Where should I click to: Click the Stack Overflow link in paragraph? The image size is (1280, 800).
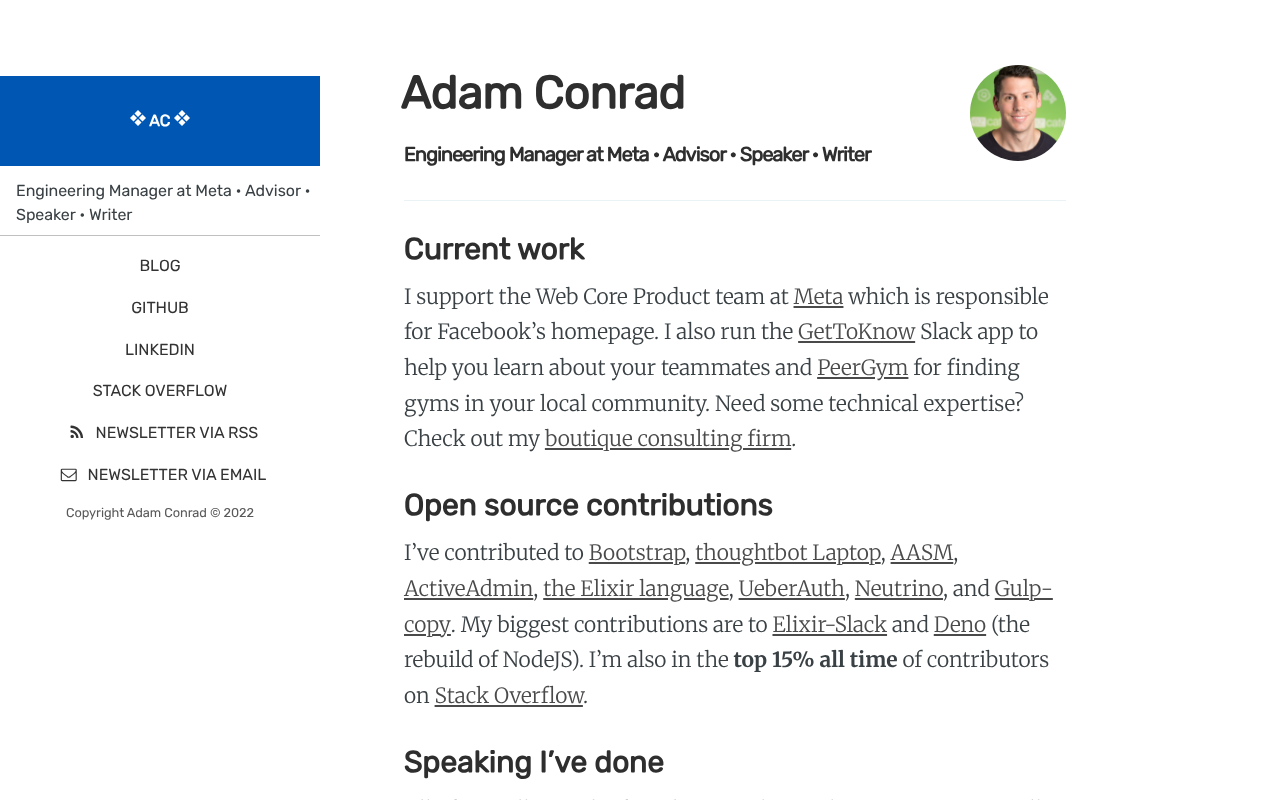point(509,696)
